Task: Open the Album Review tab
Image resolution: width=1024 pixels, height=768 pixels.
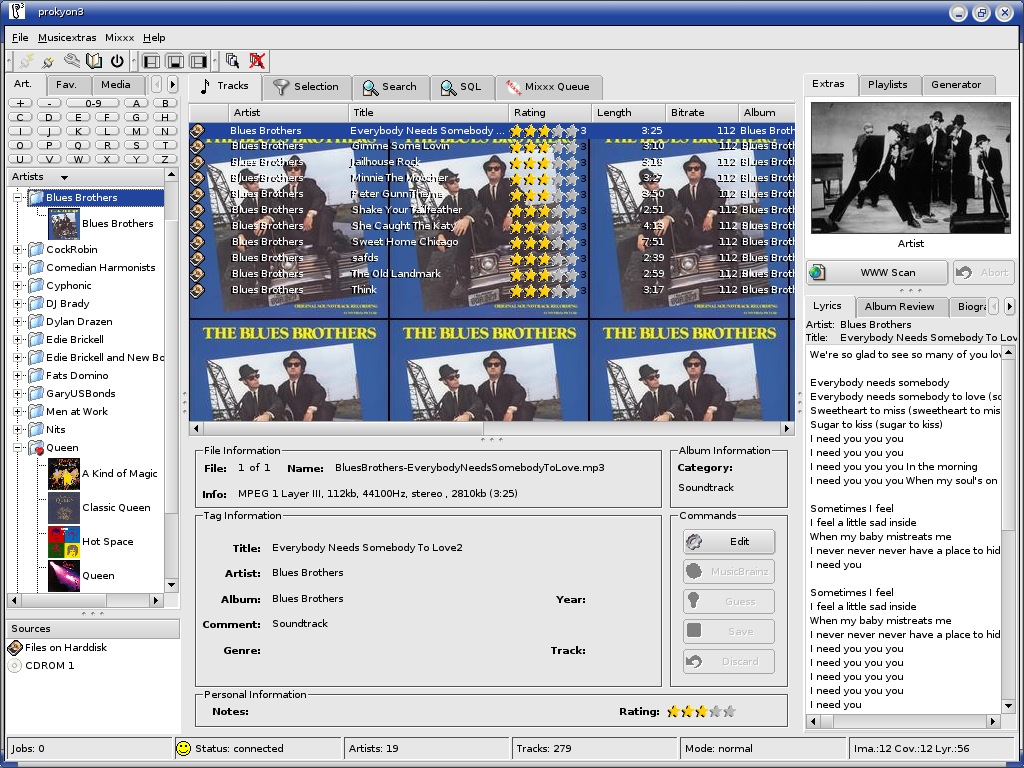Action: click(899, 306)
